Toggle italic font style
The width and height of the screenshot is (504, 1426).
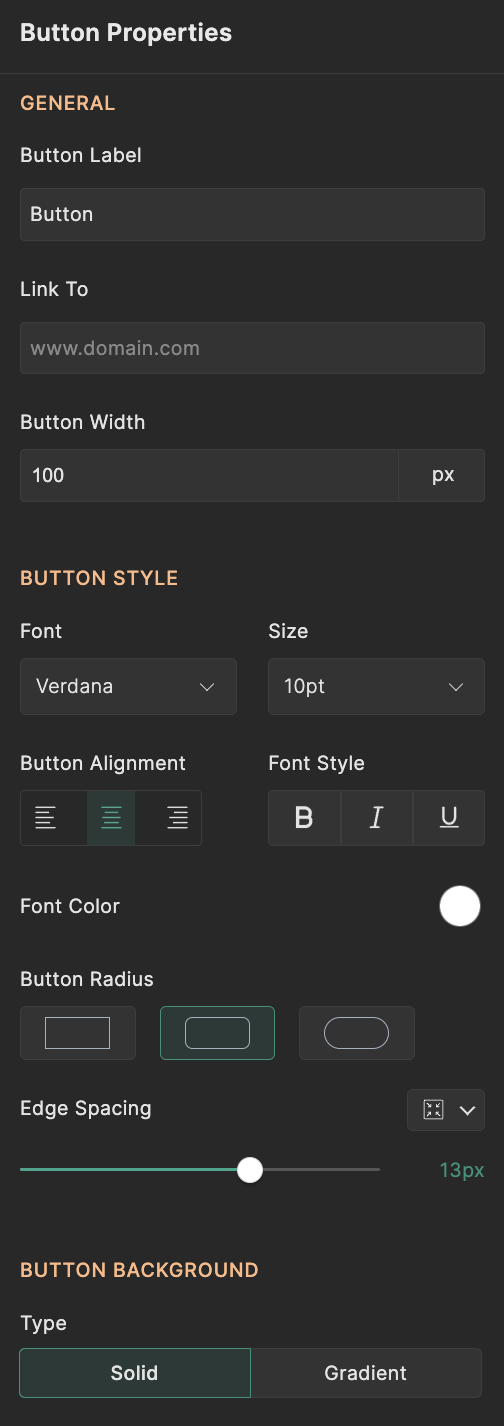click(377, 818)
